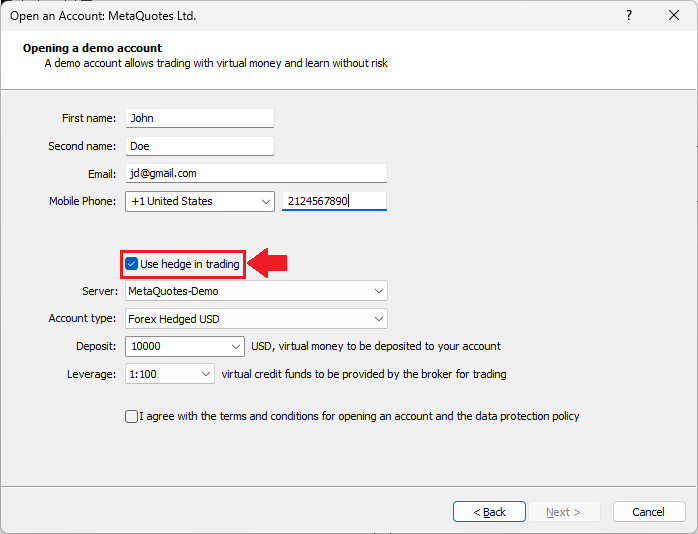Click the help question mark icon
This screenshot has height=534, width=698.
pyautogui.click(x=629, y=16)
